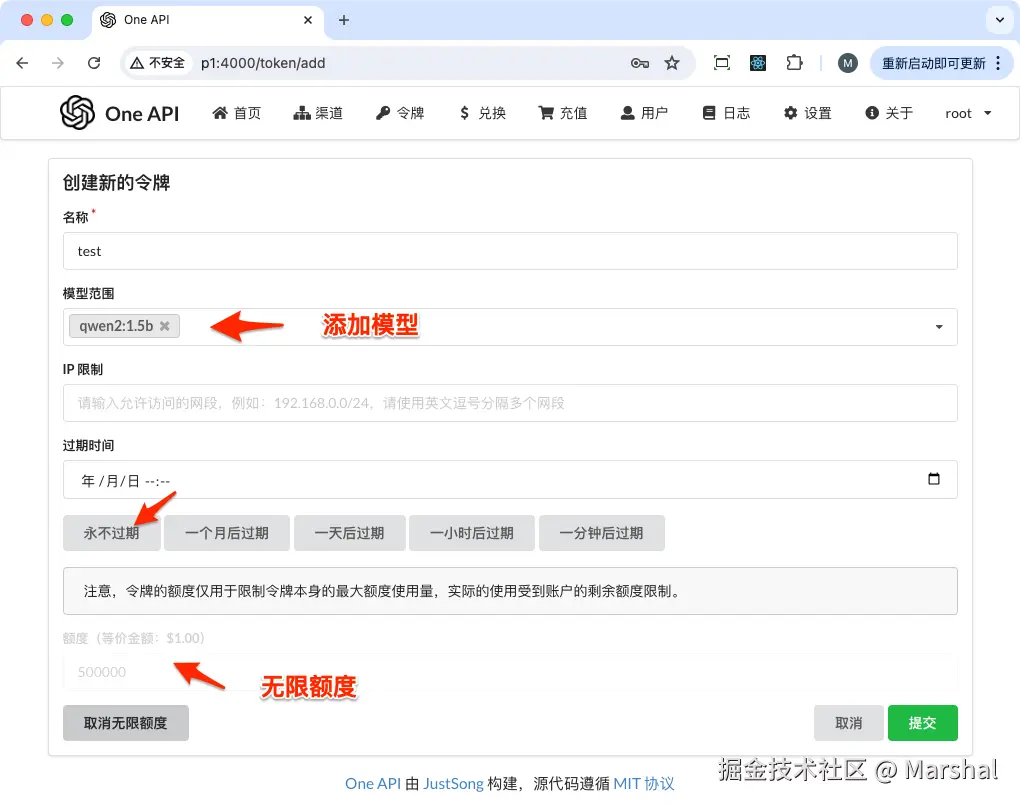1020x806 pixels.
Task: Click the relaunch to update button
Action: 933,63
